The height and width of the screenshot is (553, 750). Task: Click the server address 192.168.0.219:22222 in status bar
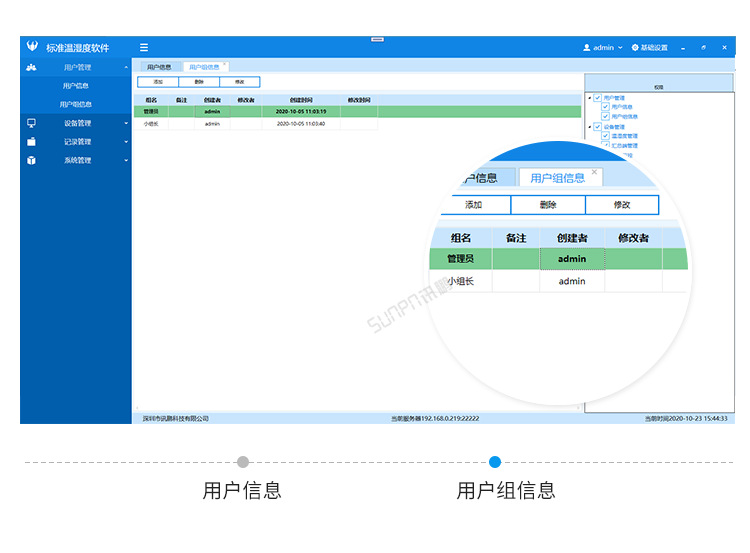point(450,419)
